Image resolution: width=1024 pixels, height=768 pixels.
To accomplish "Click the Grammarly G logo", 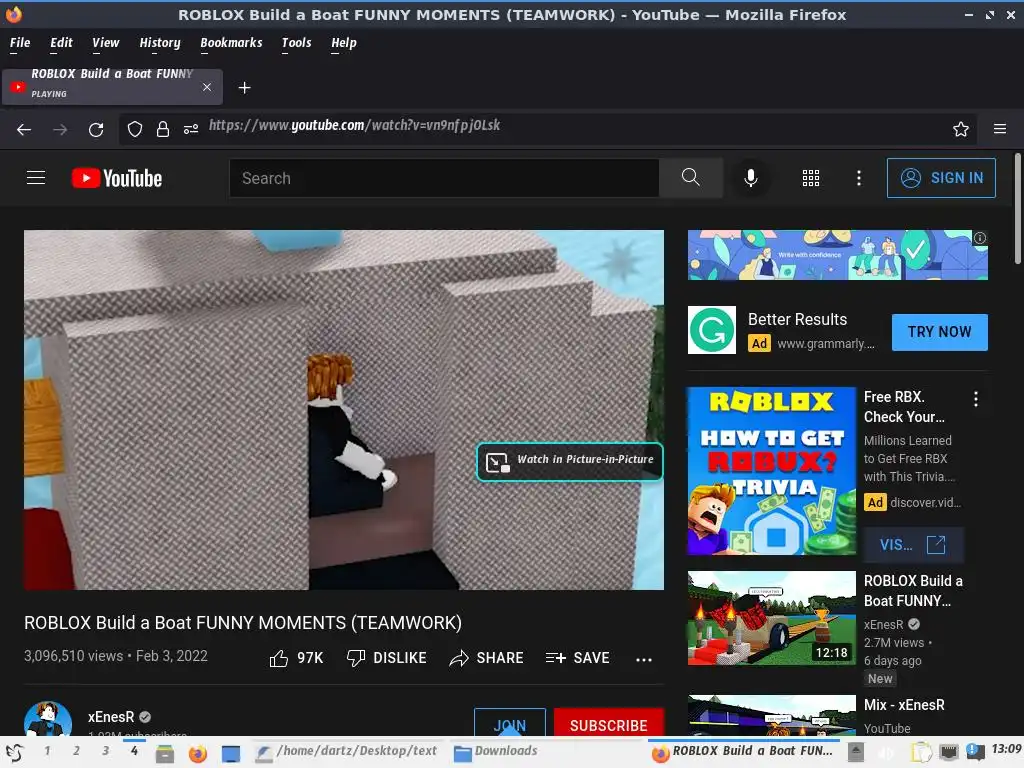I will (712, 330).
